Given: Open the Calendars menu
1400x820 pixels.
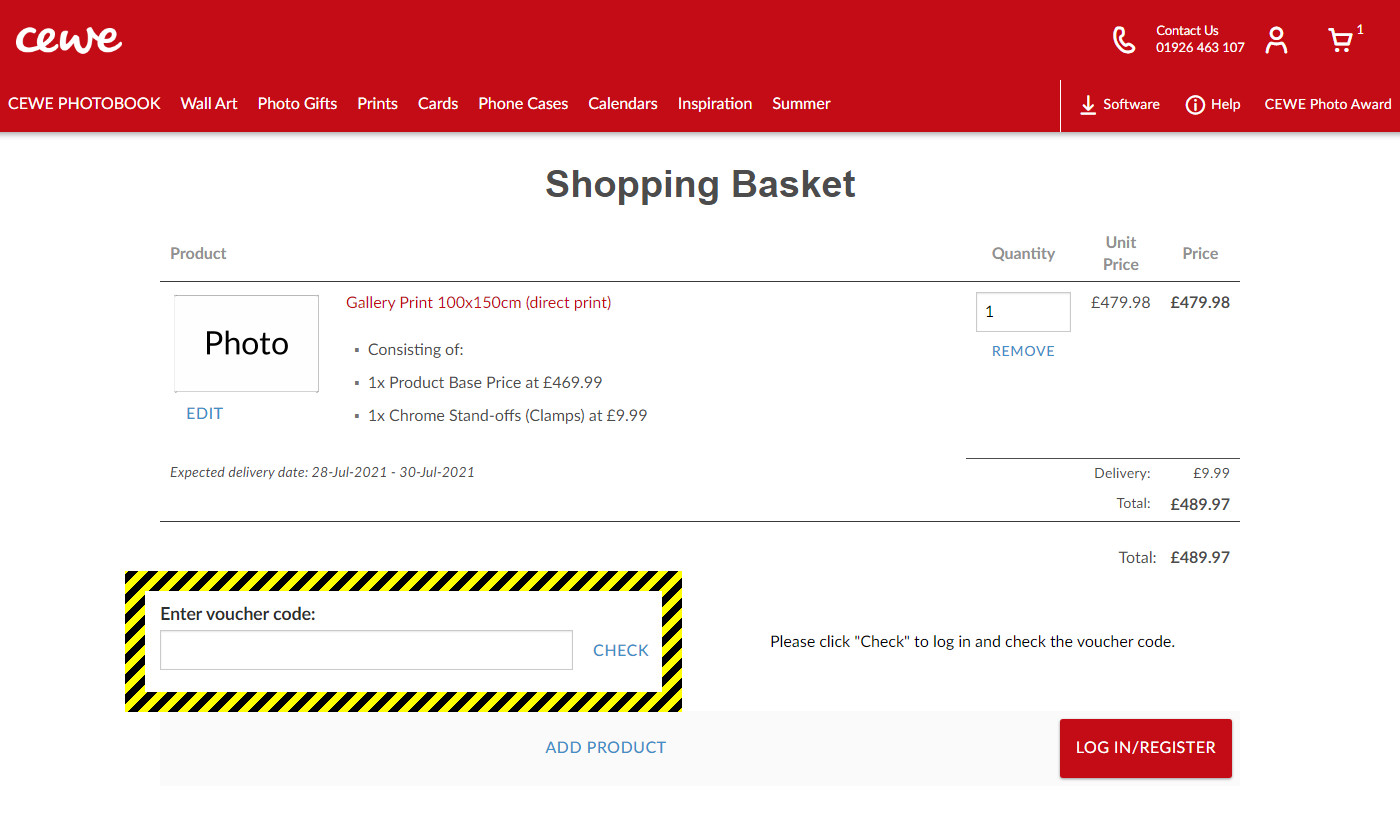Looking at the screenshot, I should click(623, 103).
